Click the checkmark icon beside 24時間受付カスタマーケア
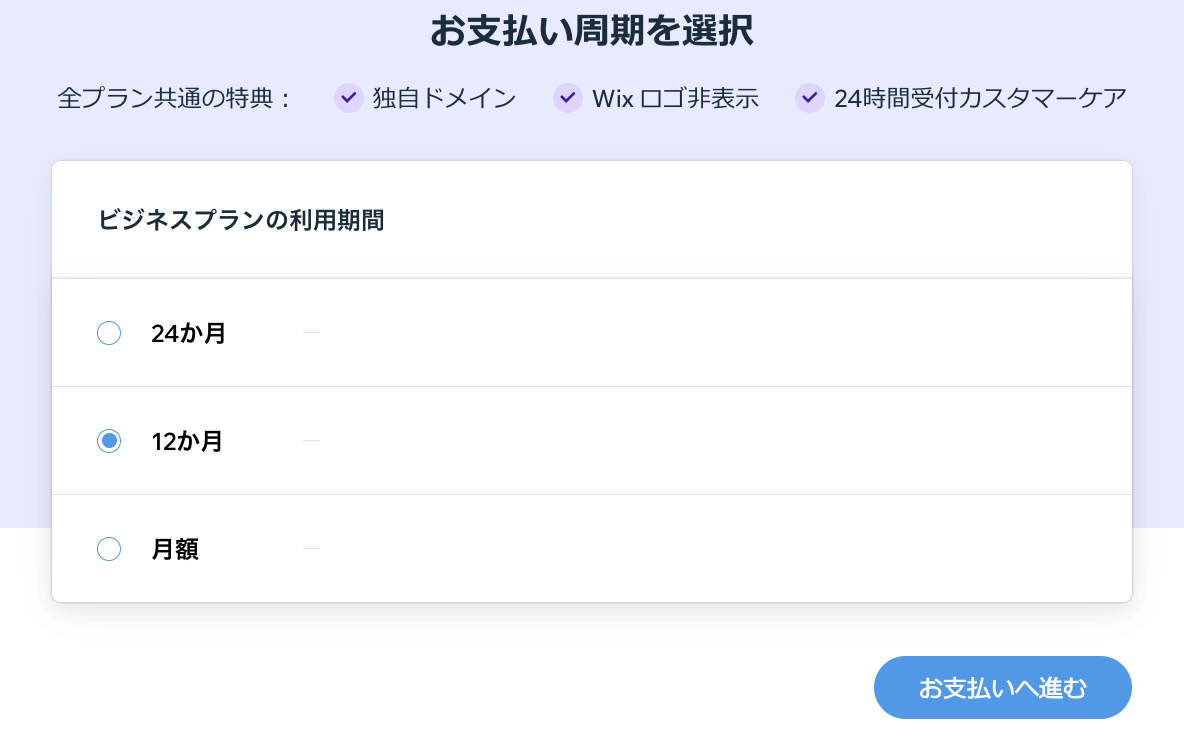This screenshot has height=738, width=1184. pos(809,98)
